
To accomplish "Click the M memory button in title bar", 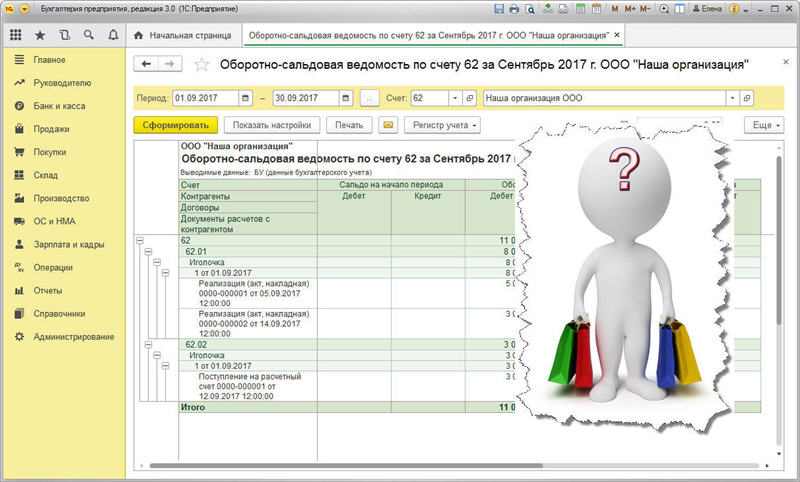I will (x=614, y=9).
